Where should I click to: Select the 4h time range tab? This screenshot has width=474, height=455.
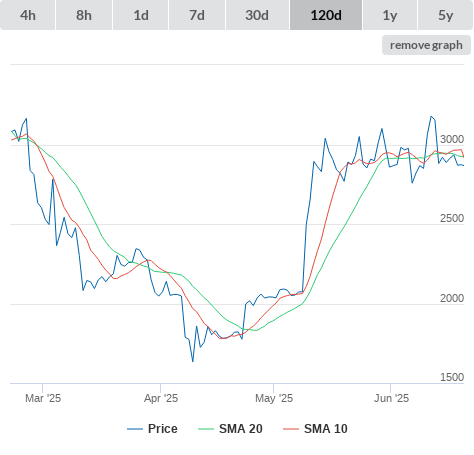pos(28,15)
